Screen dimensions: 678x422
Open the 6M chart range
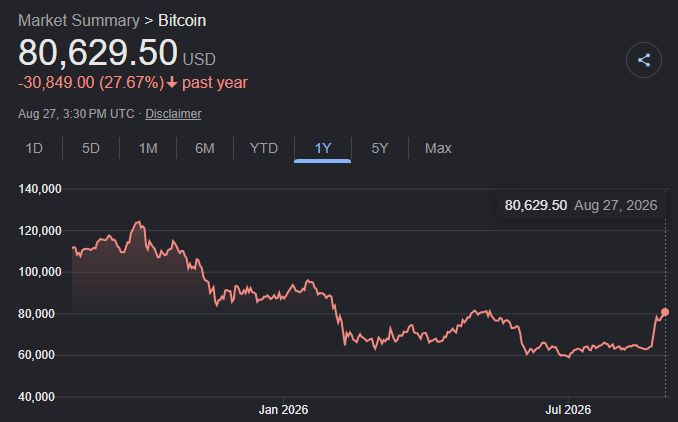(x=205, y=148)
